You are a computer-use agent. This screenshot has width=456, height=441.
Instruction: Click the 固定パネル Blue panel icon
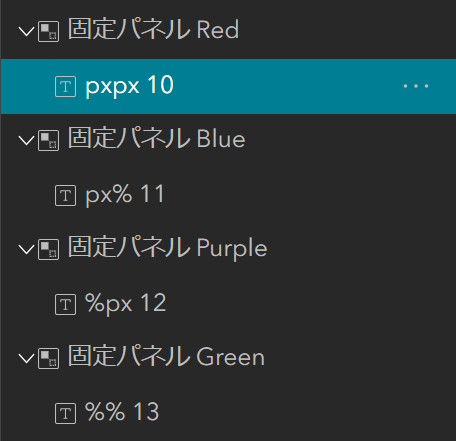[x=49, y=140]
